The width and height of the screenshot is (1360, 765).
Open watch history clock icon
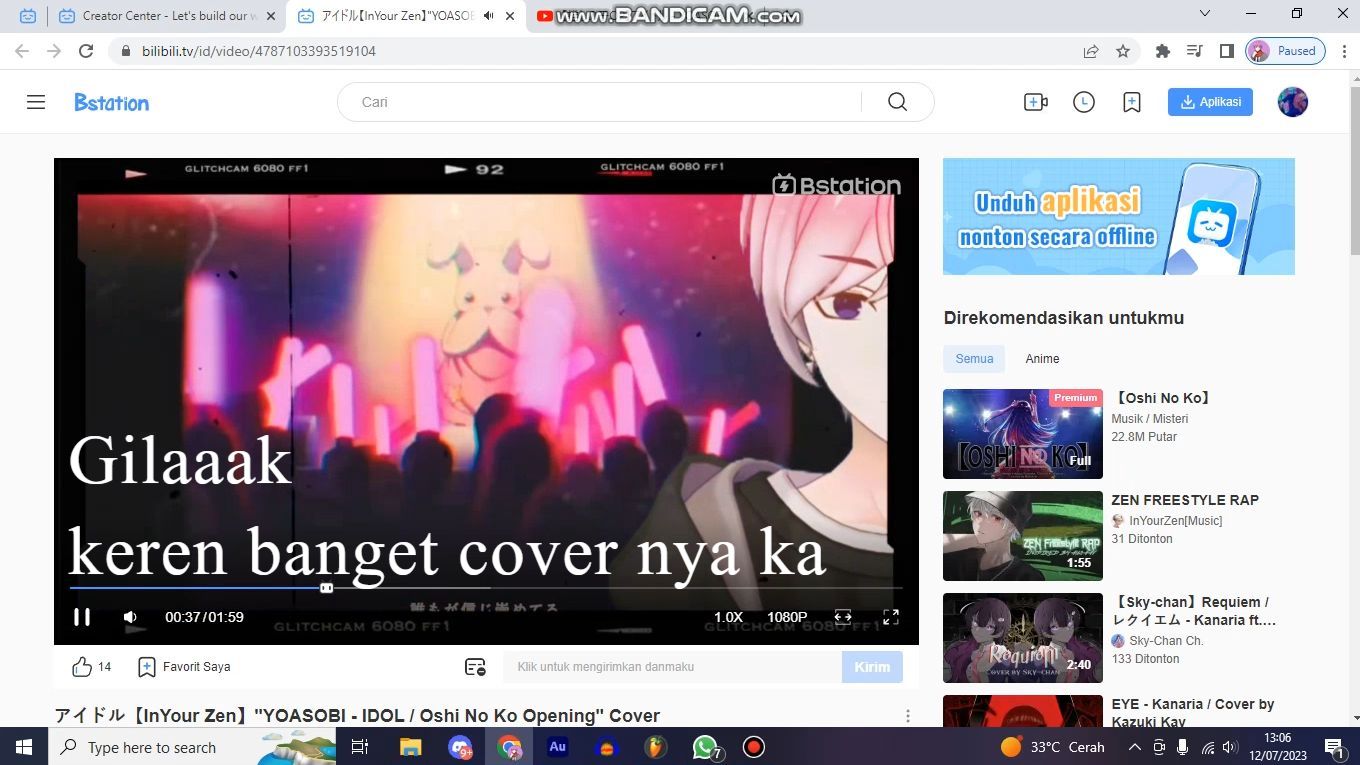(1084, 102)
